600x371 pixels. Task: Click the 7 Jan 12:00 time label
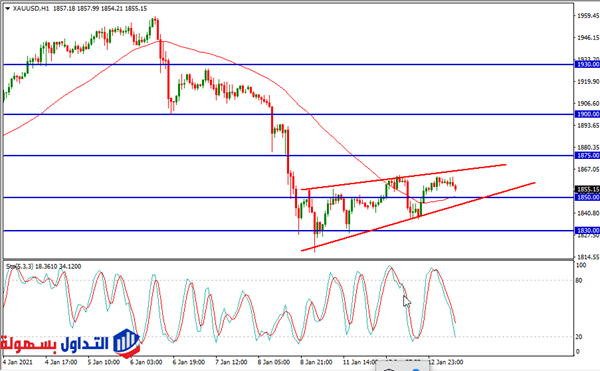[x=231, y=362]
